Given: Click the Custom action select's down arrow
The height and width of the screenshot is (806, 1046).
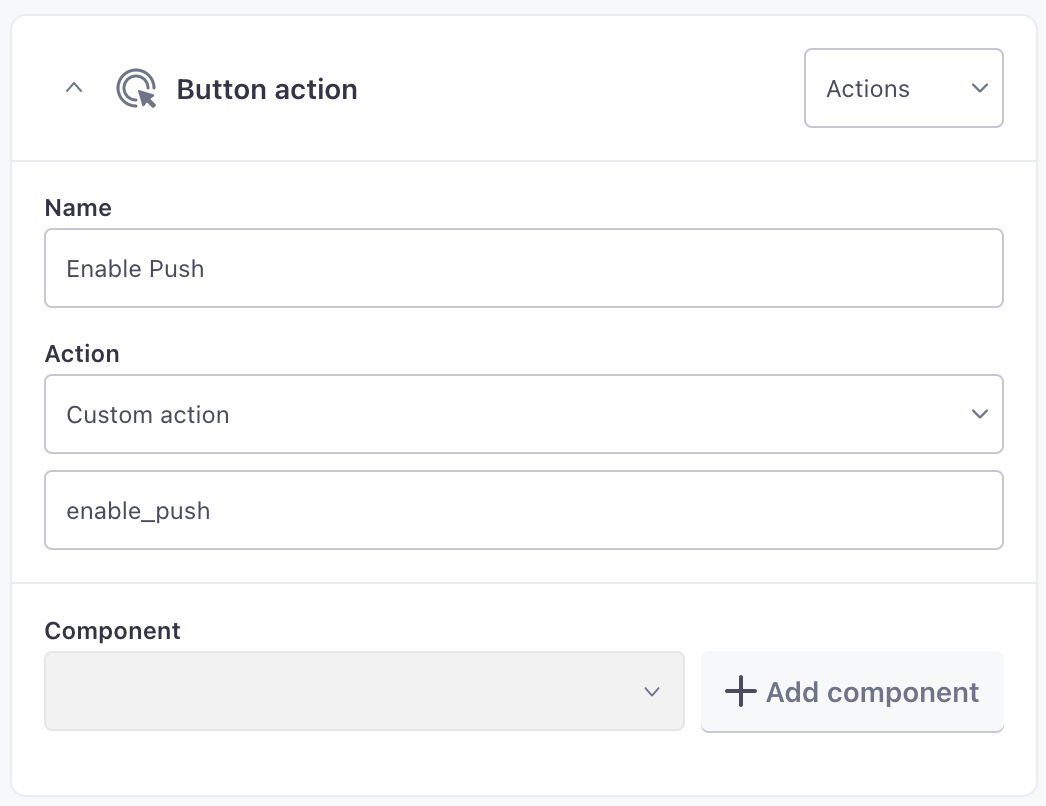Looking at the screenshot, I should (x=979, y=414).
